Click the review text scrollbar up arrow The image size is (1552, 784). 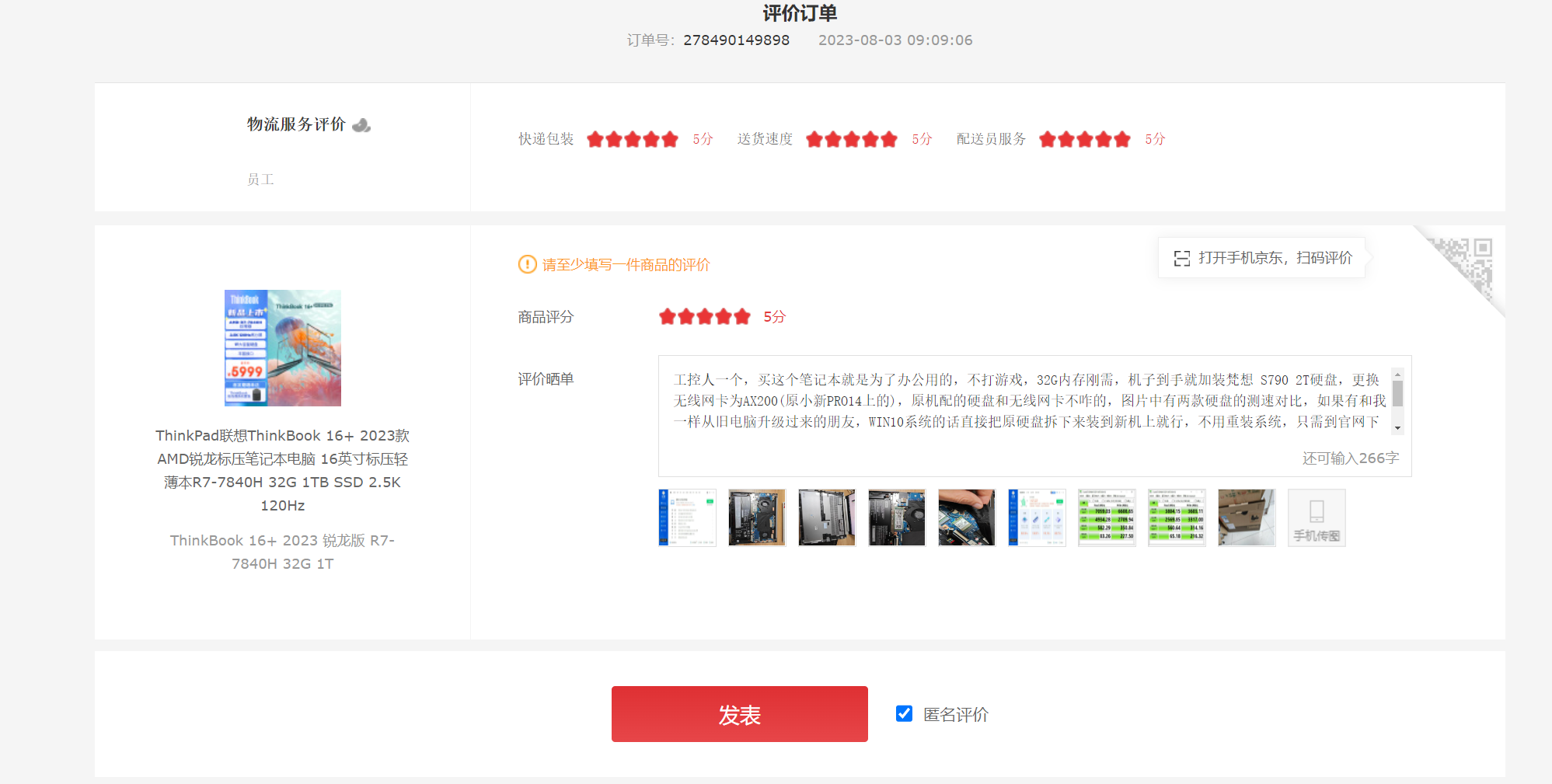(x=1397, y=375)
